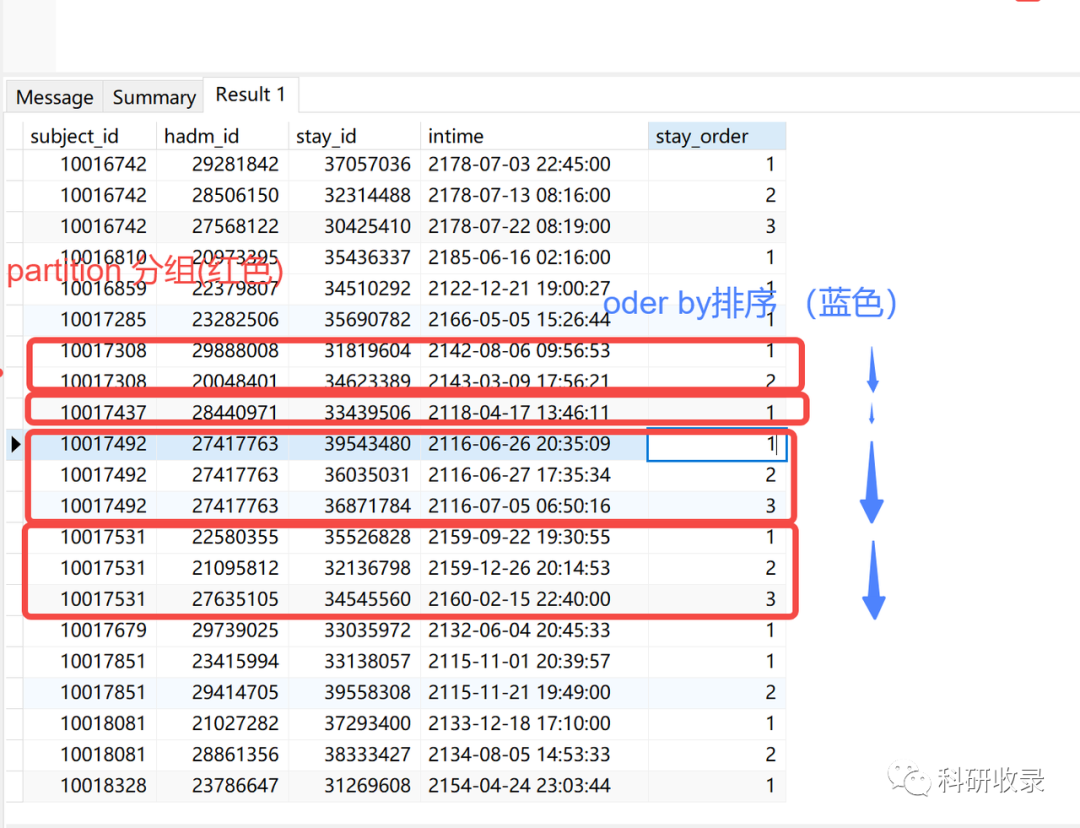Select hadm_id cell 21095812

click(222, 568)
